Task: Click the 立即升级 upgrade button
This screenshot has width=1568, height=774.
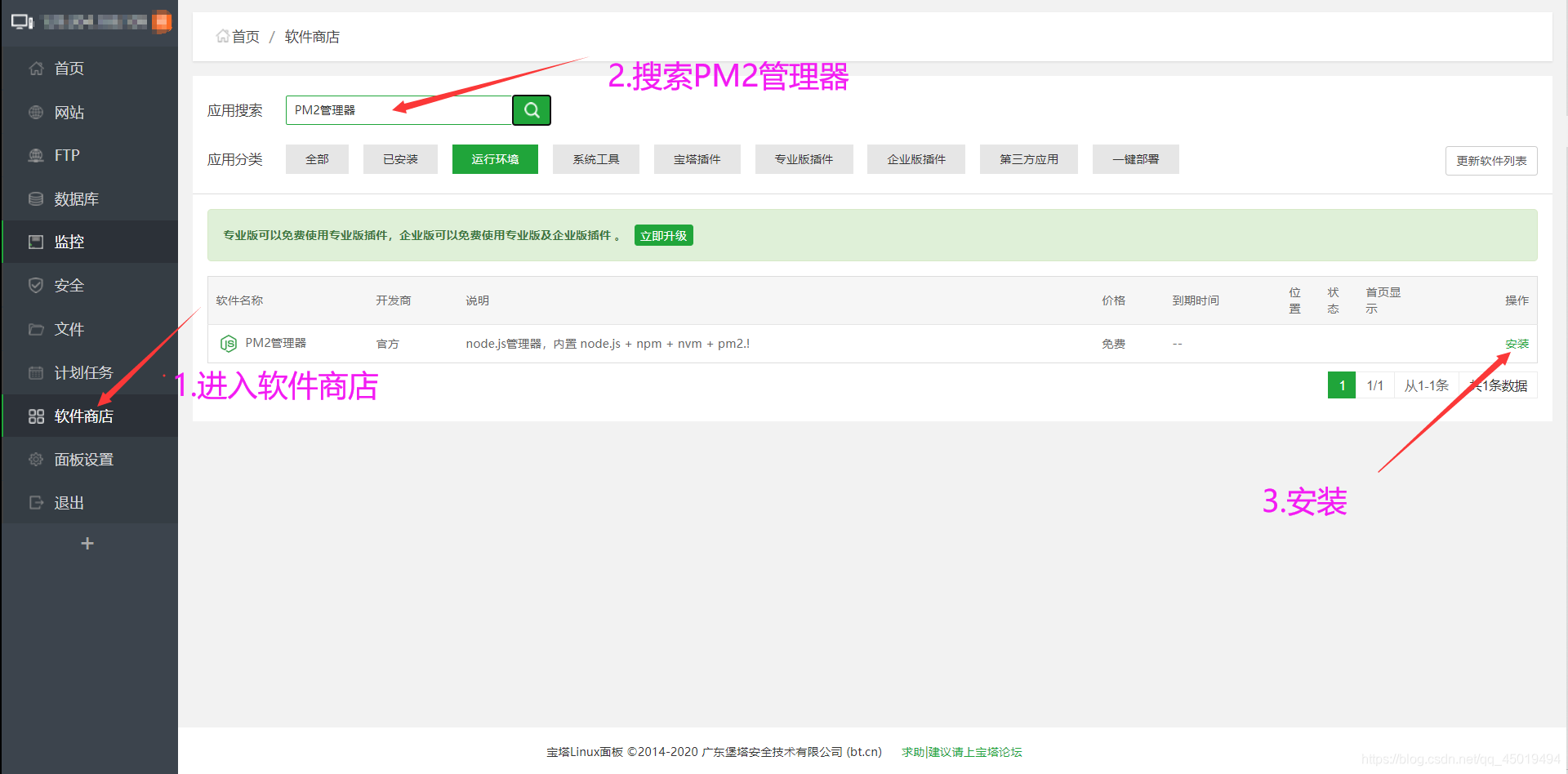Action: (663, 235)
